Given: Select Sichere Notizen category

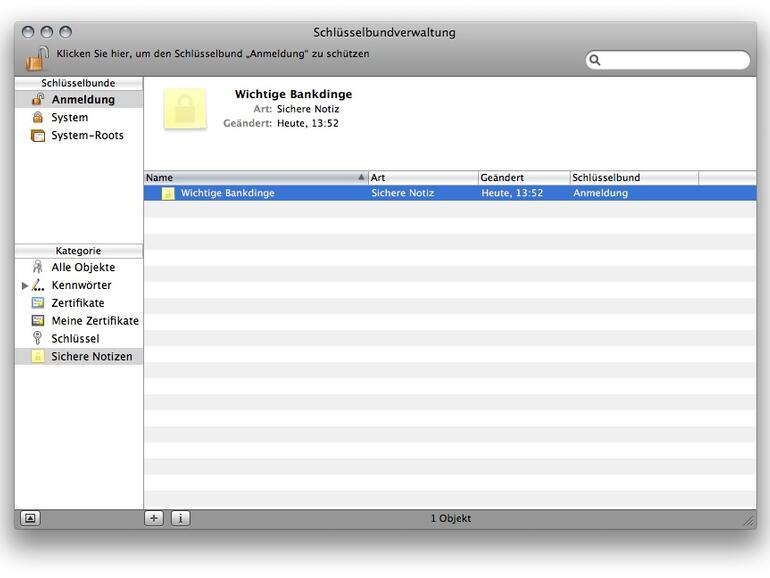Looking at the screenshot, I should click(91, 357).
